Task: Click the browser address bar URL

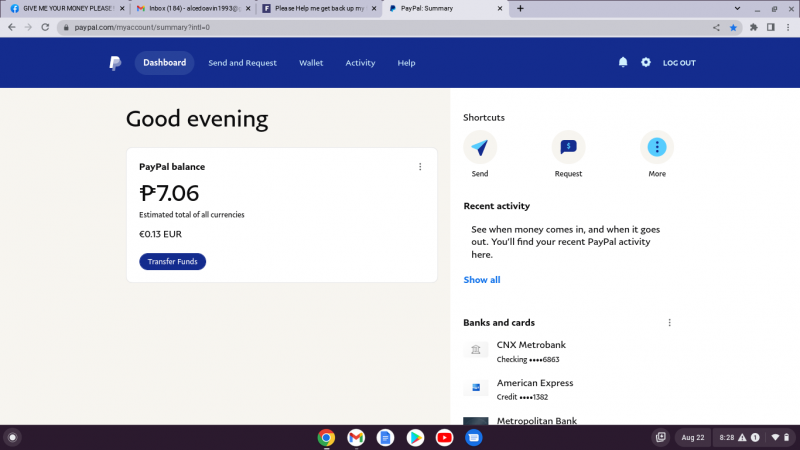Action: [x=142, y=28]
